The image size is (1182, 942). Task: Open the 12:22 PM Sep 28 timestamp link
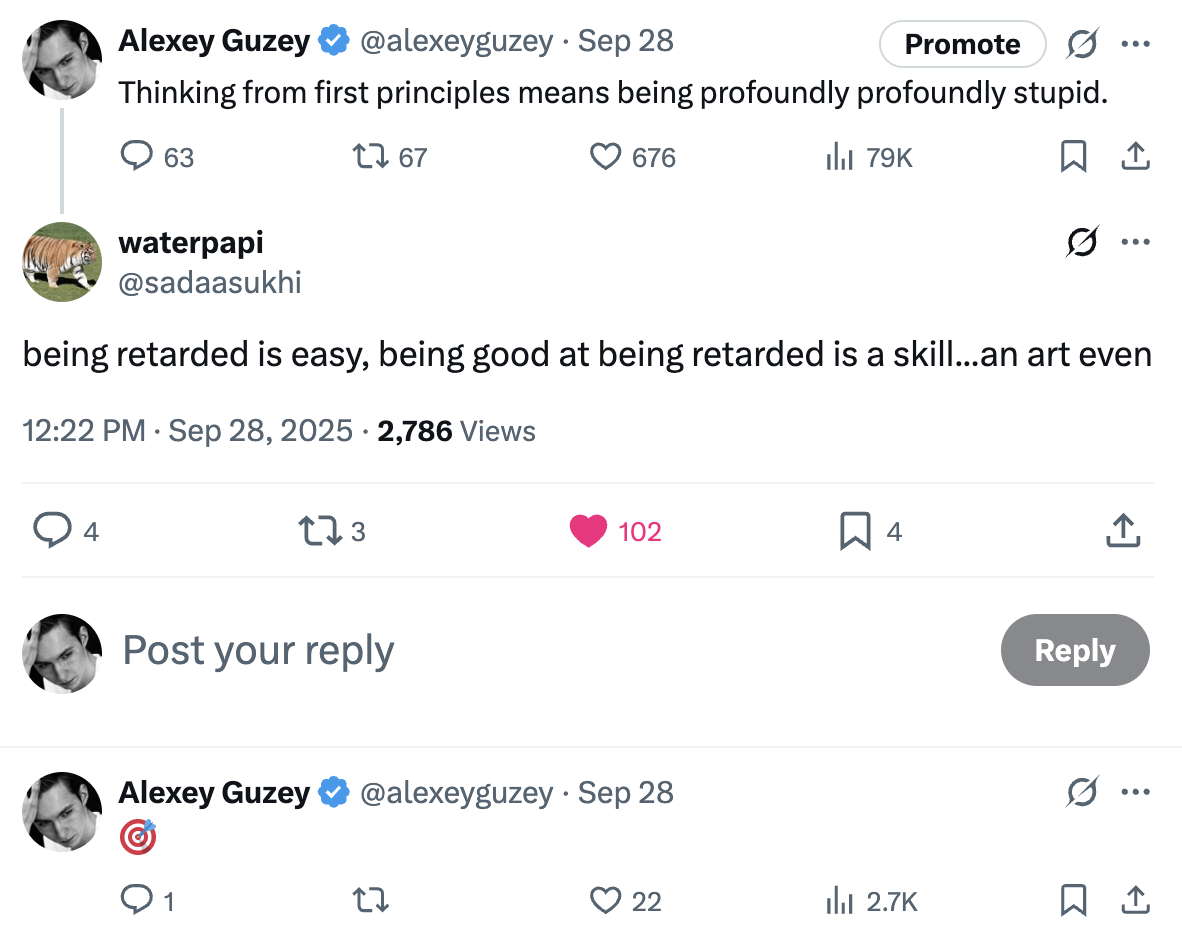[x=188, y=431]
